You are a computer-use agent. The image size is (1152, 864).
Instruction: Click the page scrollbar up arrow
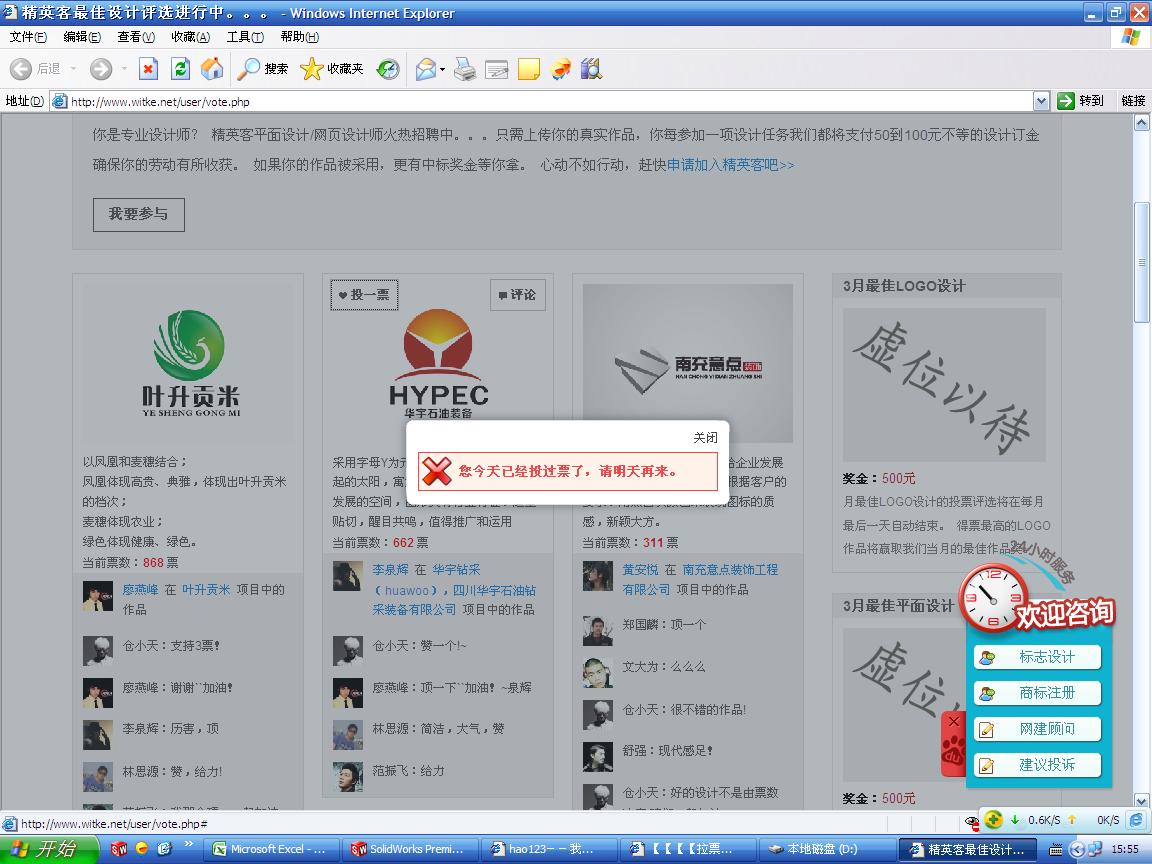coord(1141,123)
